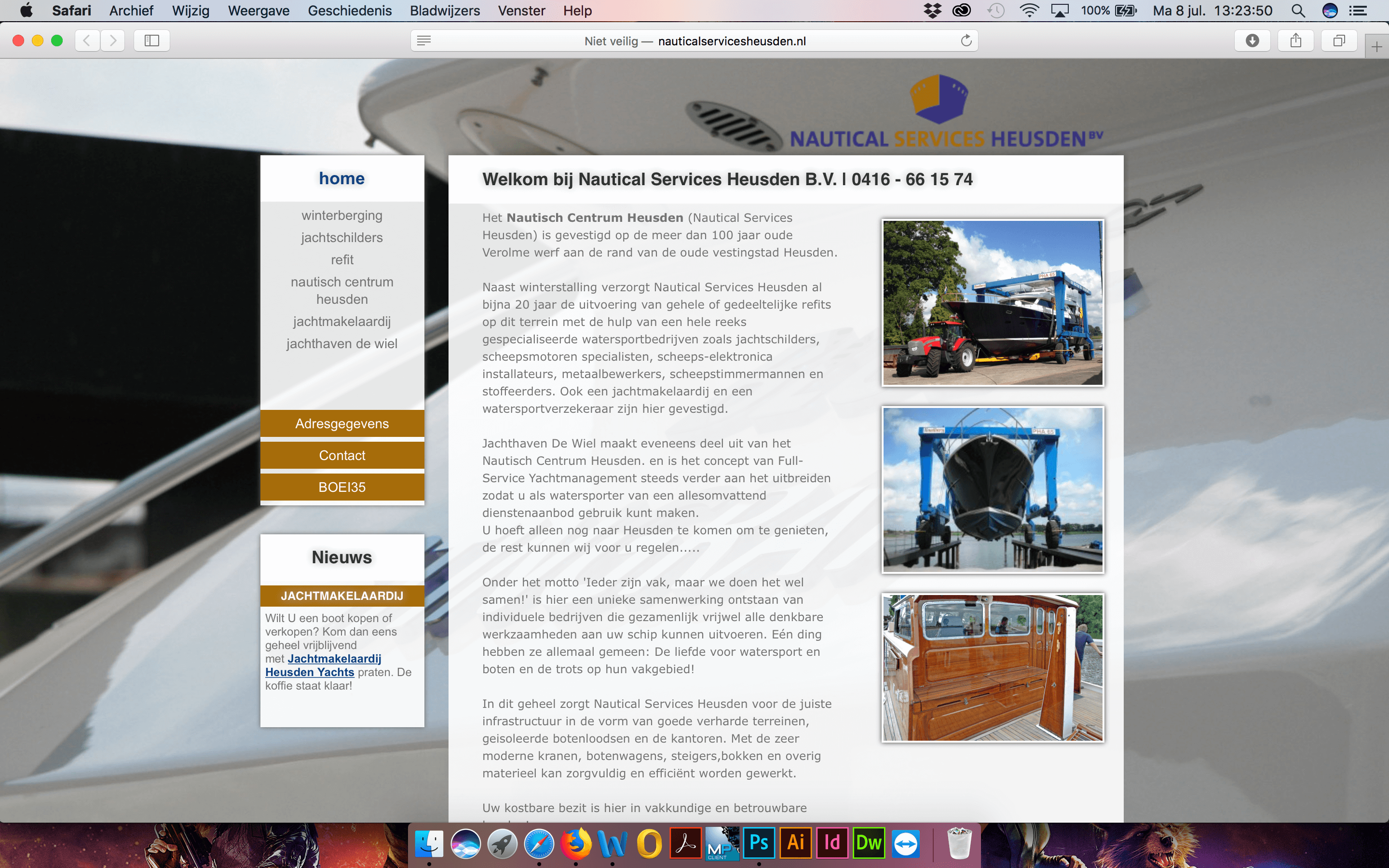The width and height of the screenshot is (1389, 868).
Task: Click the Safari back arrow button
Action: (87, 40)
